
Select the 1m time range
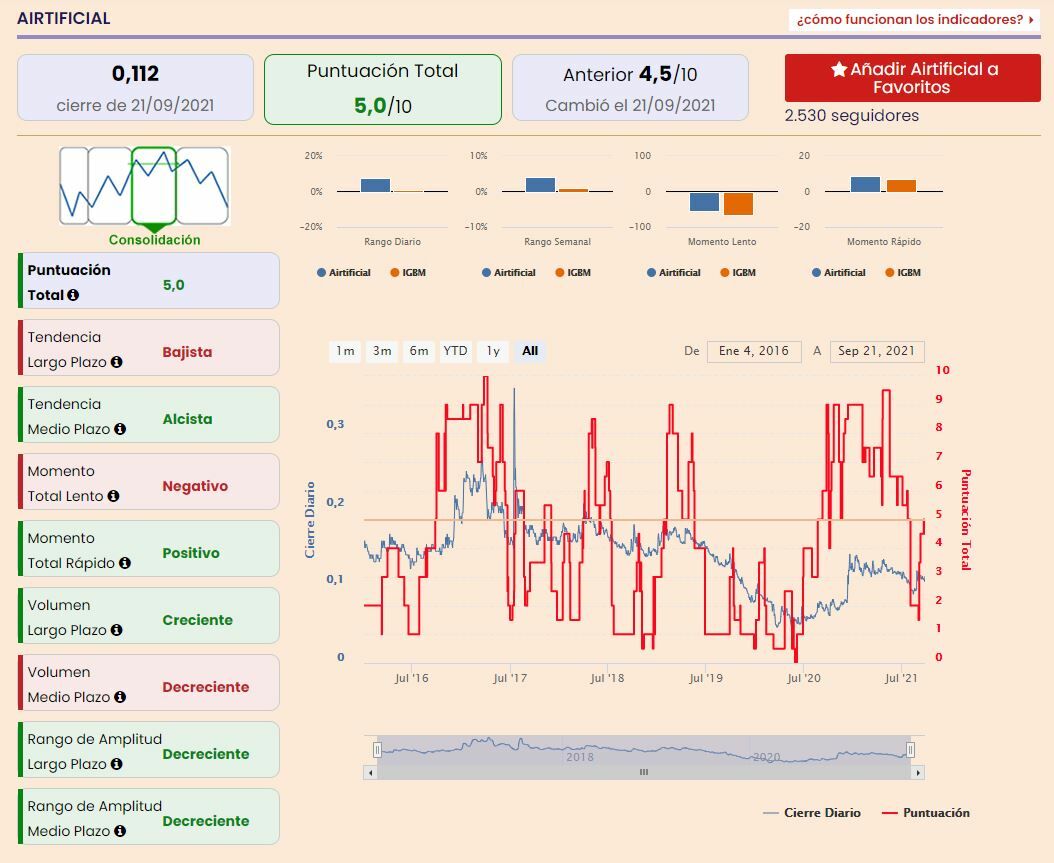(x=346, y=351)
